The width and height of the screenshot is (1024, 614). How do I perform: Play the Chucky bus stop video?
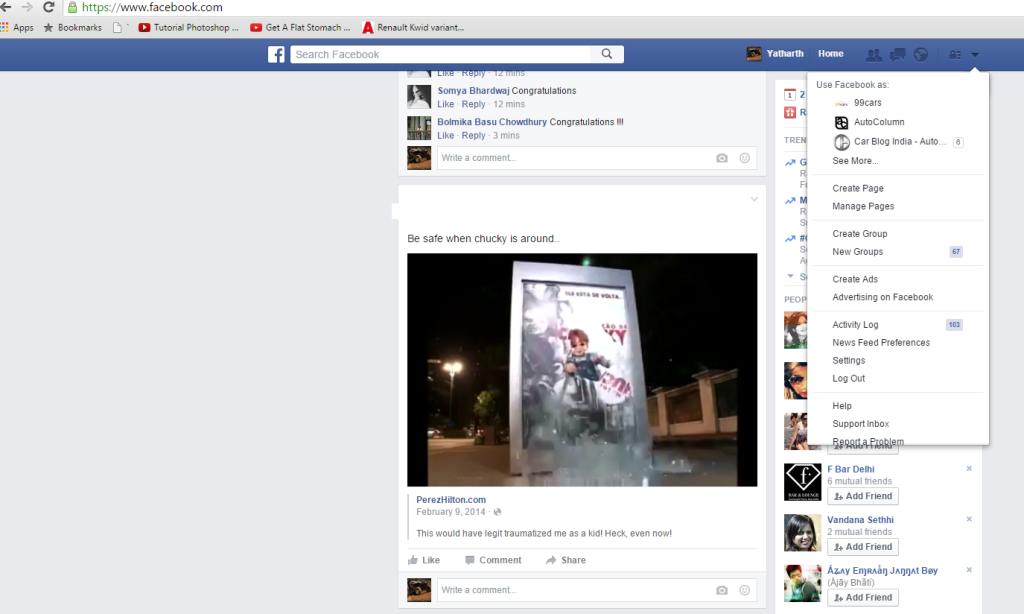(582, 370)
